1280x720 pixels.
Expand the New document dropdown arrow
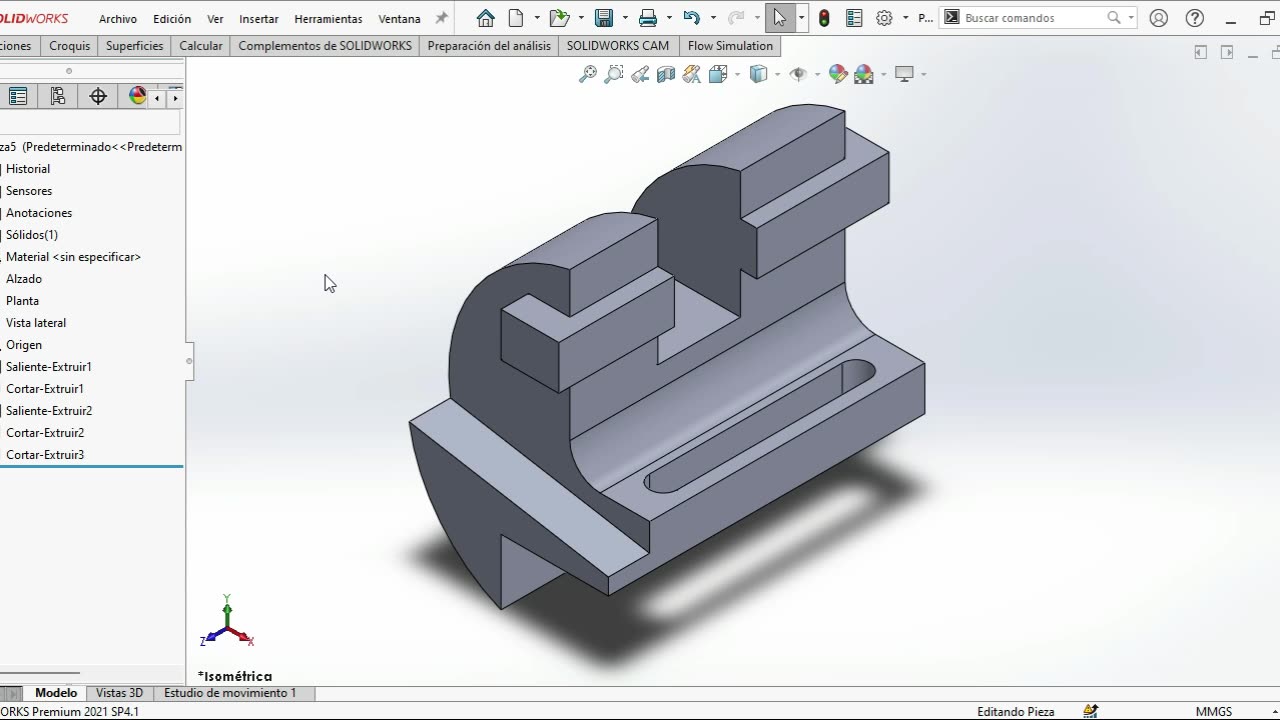pyautogui.click(x=537, y=18)
